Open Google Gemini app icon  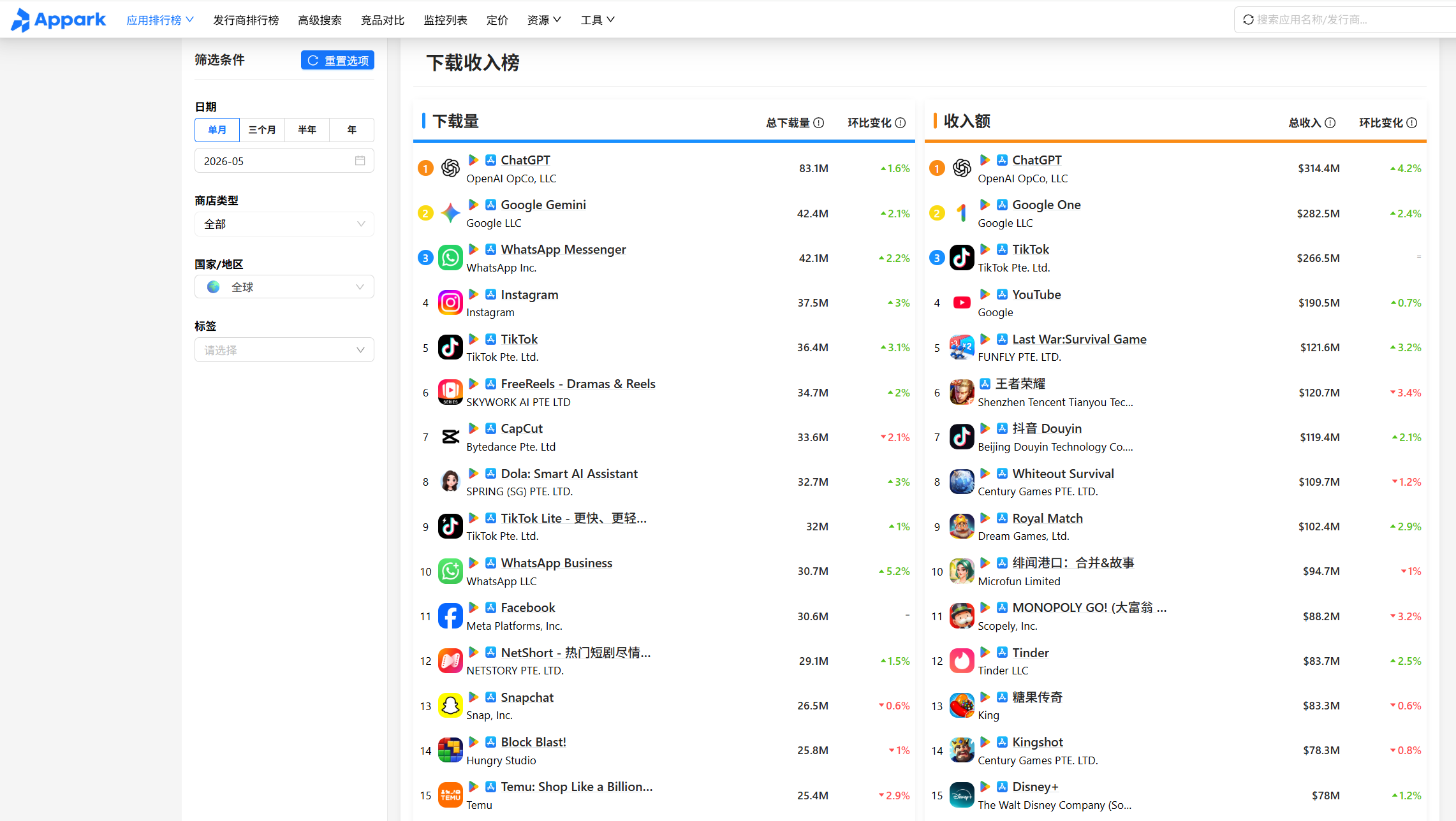[450, 213]
